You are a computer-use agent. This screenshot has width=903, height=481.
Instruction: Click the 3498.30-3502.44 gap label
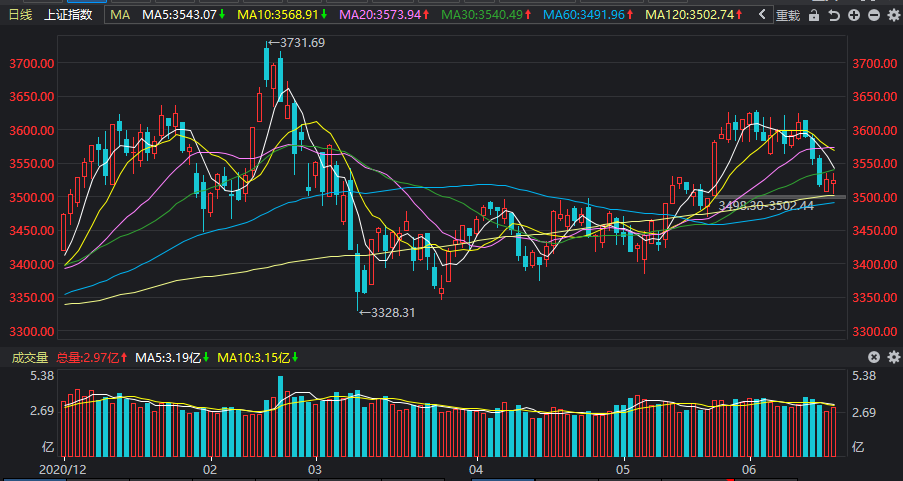tap(766, 206)
